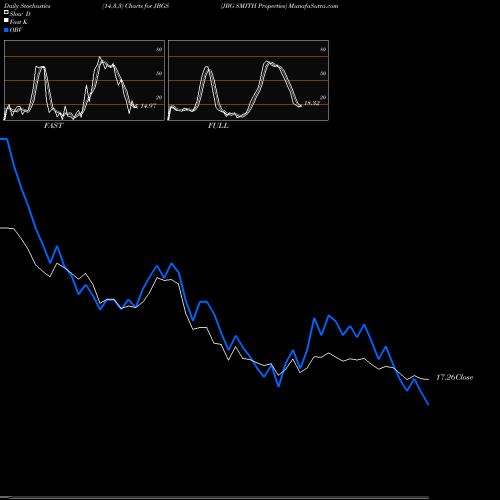Click '(JBG SMITH Properties) MunafaSutra.com' header text
Image resolution: width=500 pixels, height=500 pixels.
pyautogui.click(x=279, y=6)
